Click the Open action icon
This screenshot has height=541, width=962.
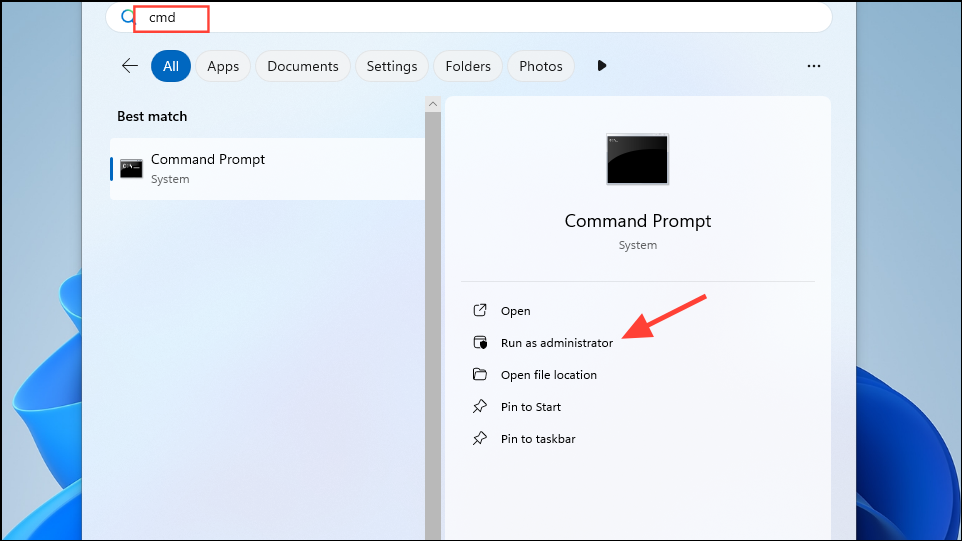[480, 310]
